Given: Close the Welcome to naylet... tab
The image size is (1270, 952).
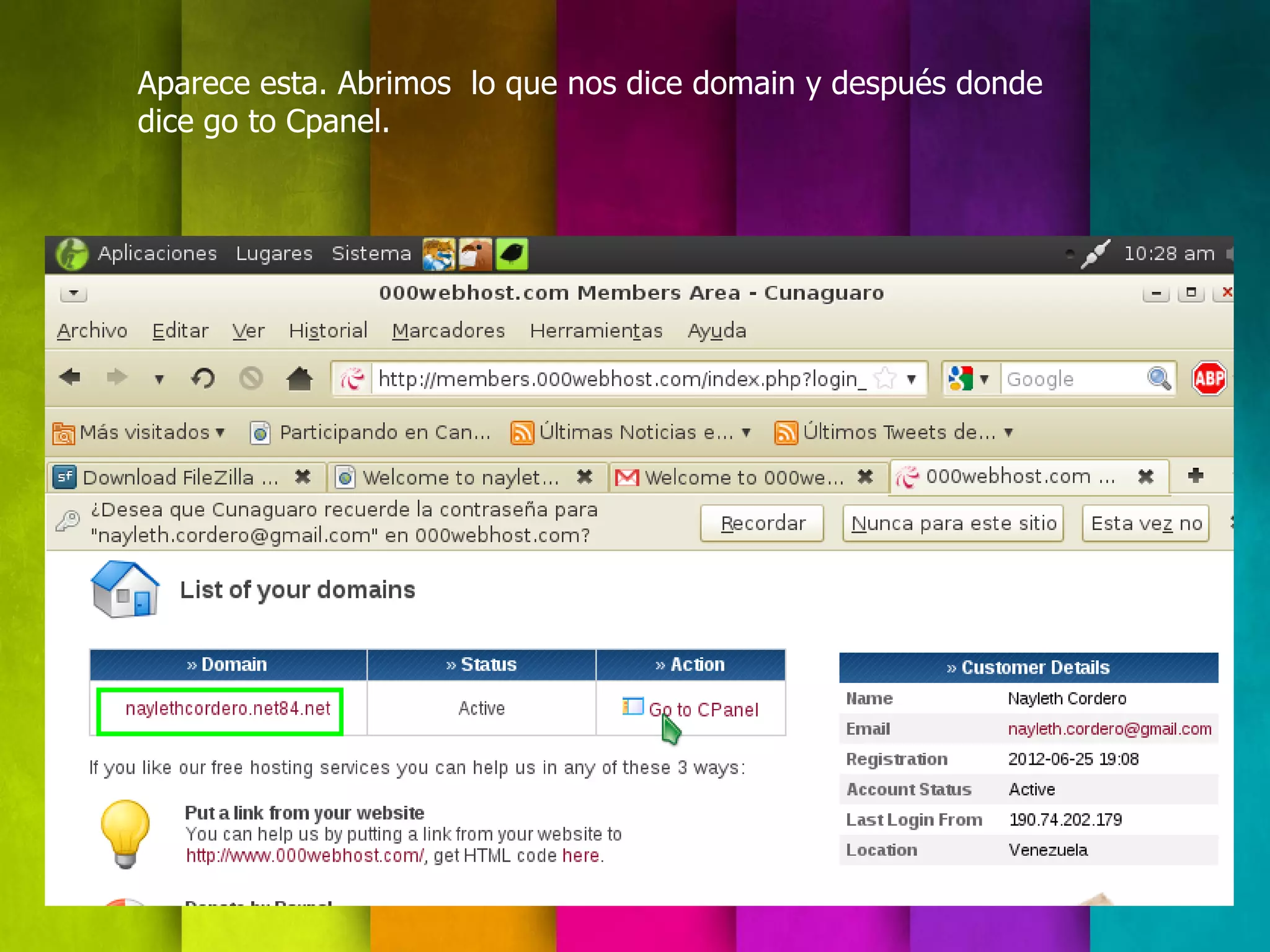Looking at the screenshot, I should pyautogui.click(x=584, y=477).
